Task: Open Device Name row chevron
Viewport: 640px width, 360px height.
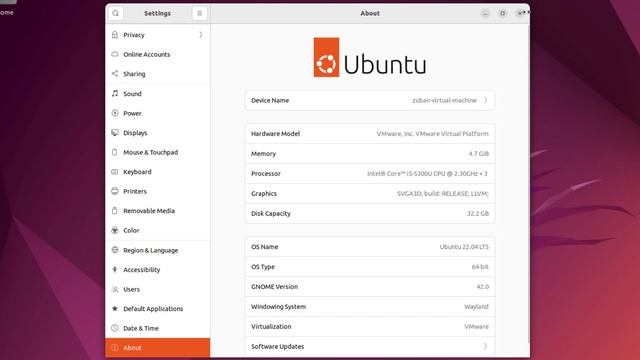Action: [485, 100]
